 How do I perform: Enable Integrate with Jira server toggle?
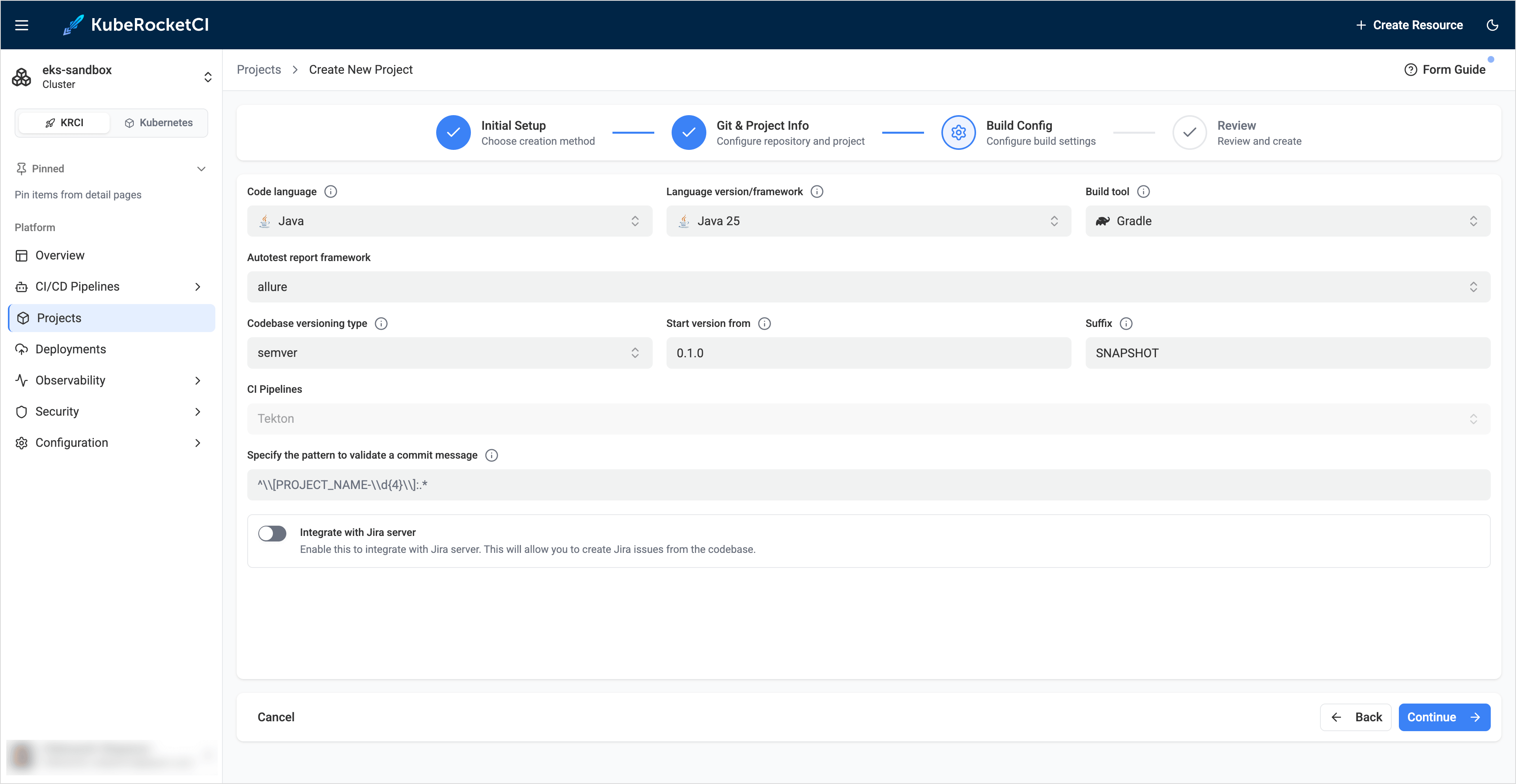coord(273,534)
